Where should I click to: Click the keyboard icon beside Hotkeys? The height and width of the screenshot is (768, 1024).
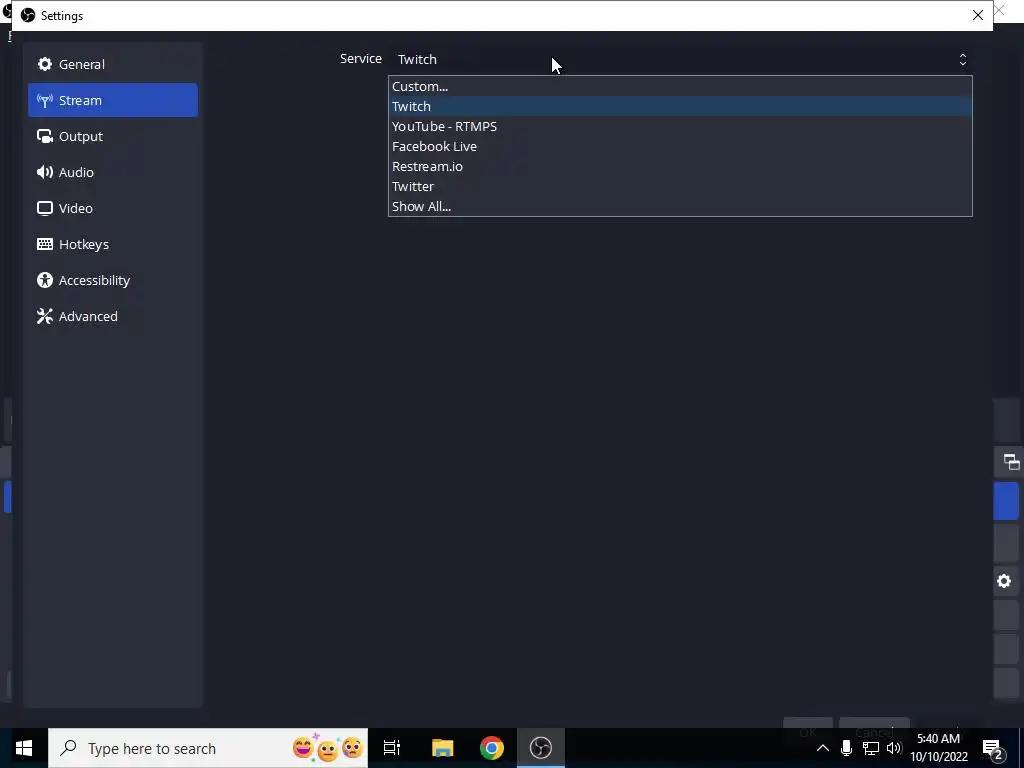pos(44,244)
